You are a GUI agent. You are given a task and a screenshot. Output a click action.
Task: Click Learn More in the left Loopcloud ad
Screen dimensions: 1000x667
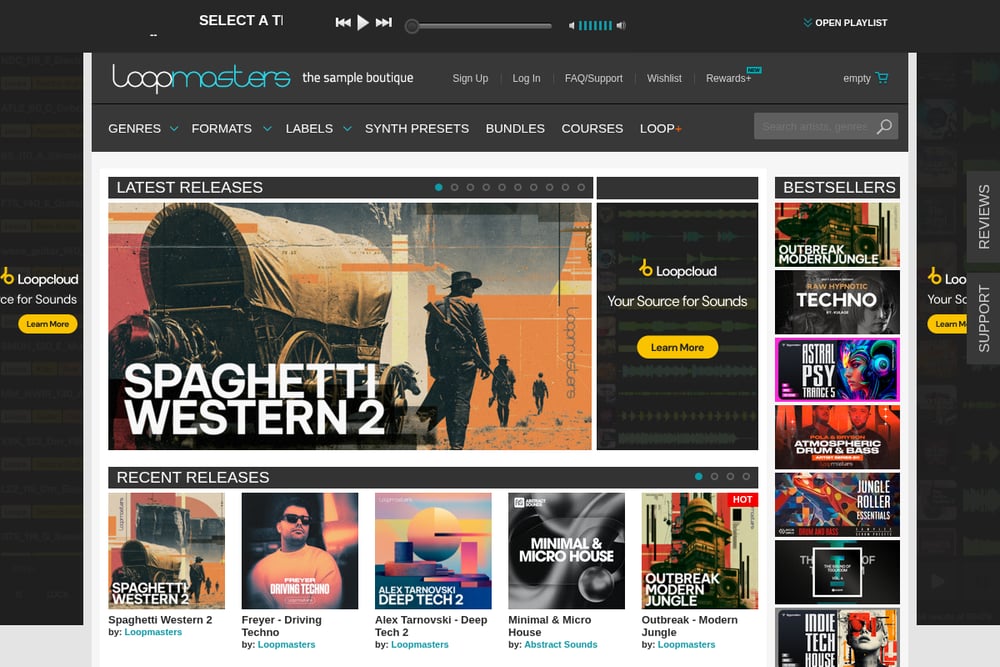[x=48, y=324]
